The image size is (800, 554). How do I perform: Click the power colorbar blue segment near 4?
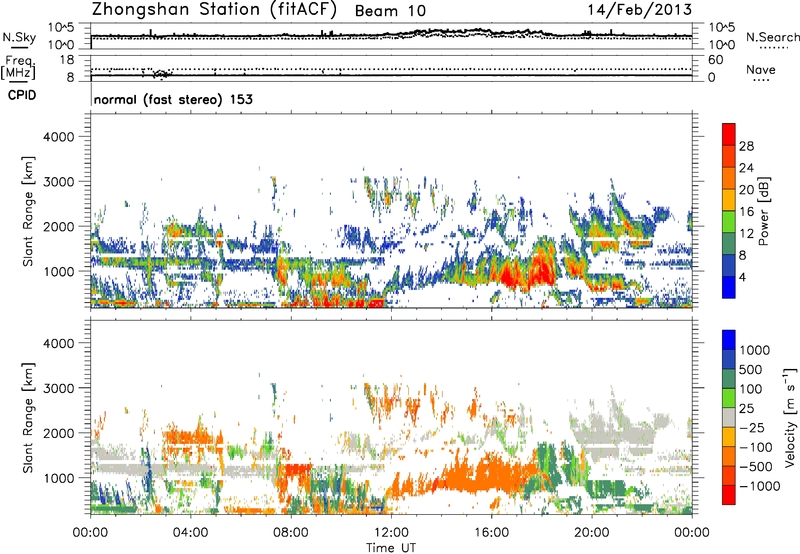click(x=729, y=287)
